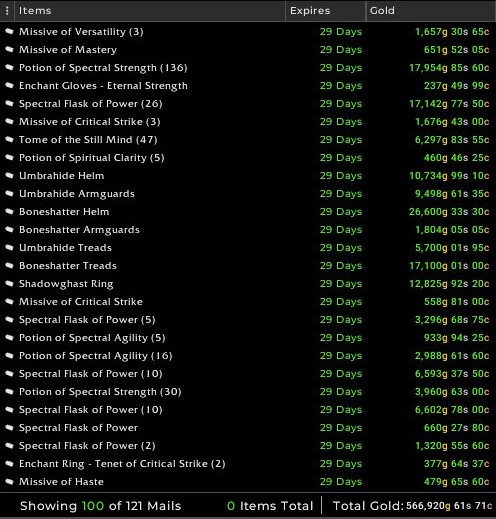Click mail icon beside Tome of the Still Mind (47)
This screenshot has width=496, height=519.
pyautogui.click(x=9, y=139)
